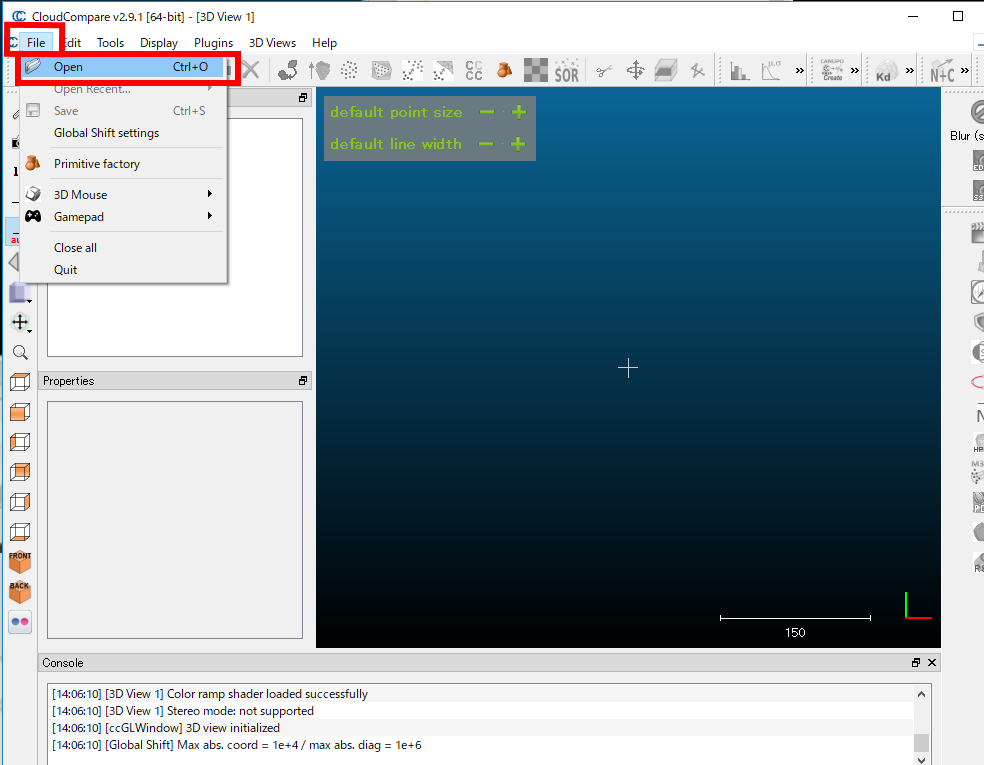Float the Properties panel
The image size is (984, 765).
[x=303, y=380]
